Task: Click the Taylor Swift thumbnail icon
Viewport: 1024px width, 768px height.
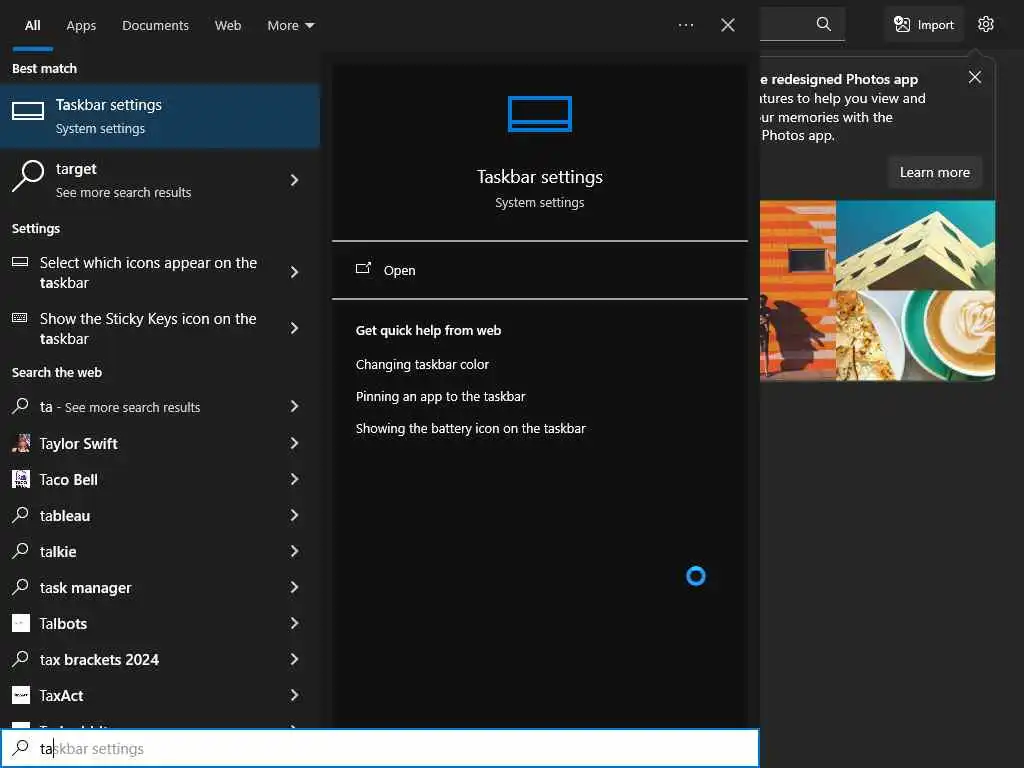Action: click(21, 443)
